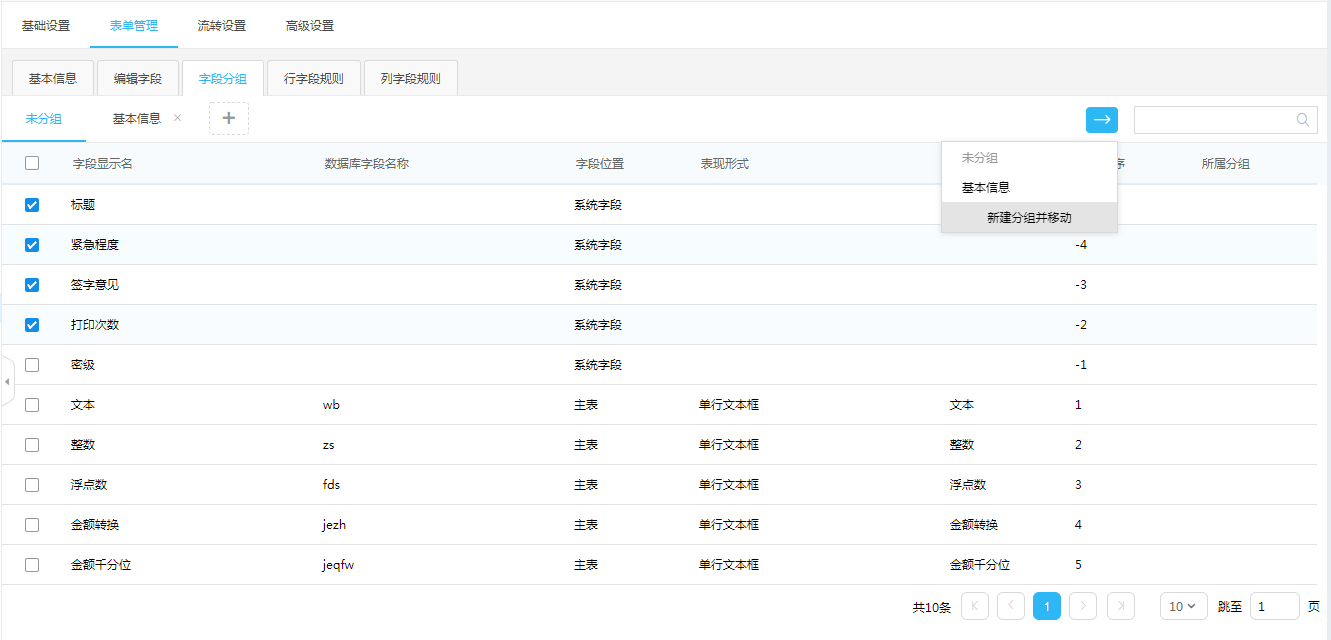1331x640 pixels.
Task: Click the 跳至 page number input
Action: click(1274, 606)
